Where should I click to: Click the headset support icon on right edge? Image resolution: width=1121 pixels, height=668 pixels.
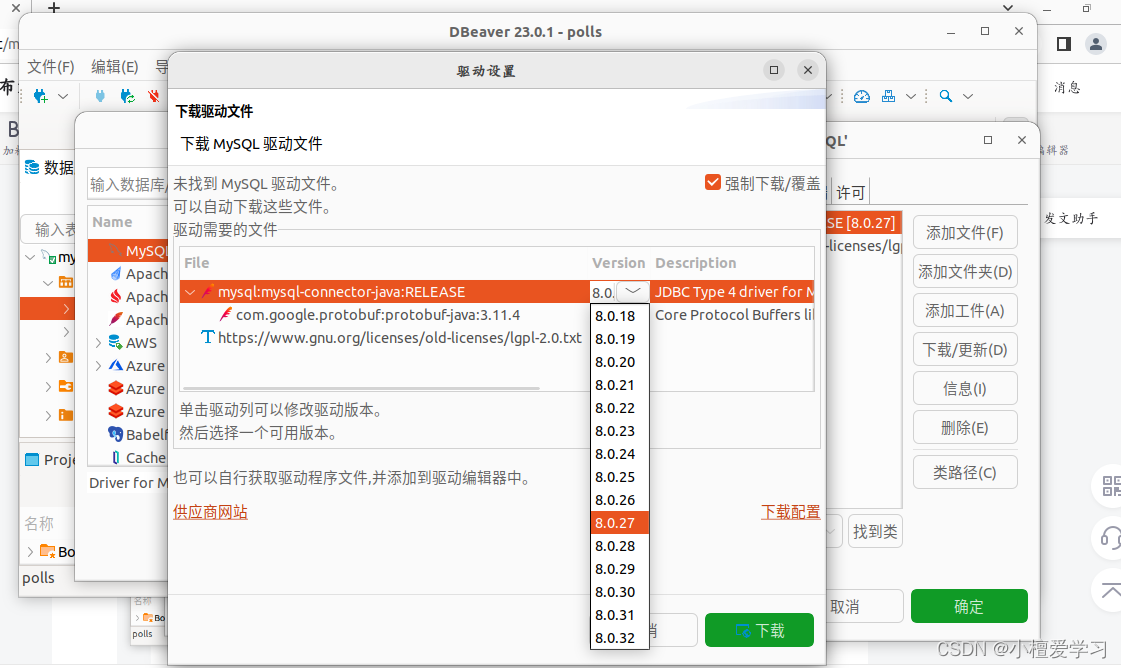pyautogui.click(x=1110, y=536)
